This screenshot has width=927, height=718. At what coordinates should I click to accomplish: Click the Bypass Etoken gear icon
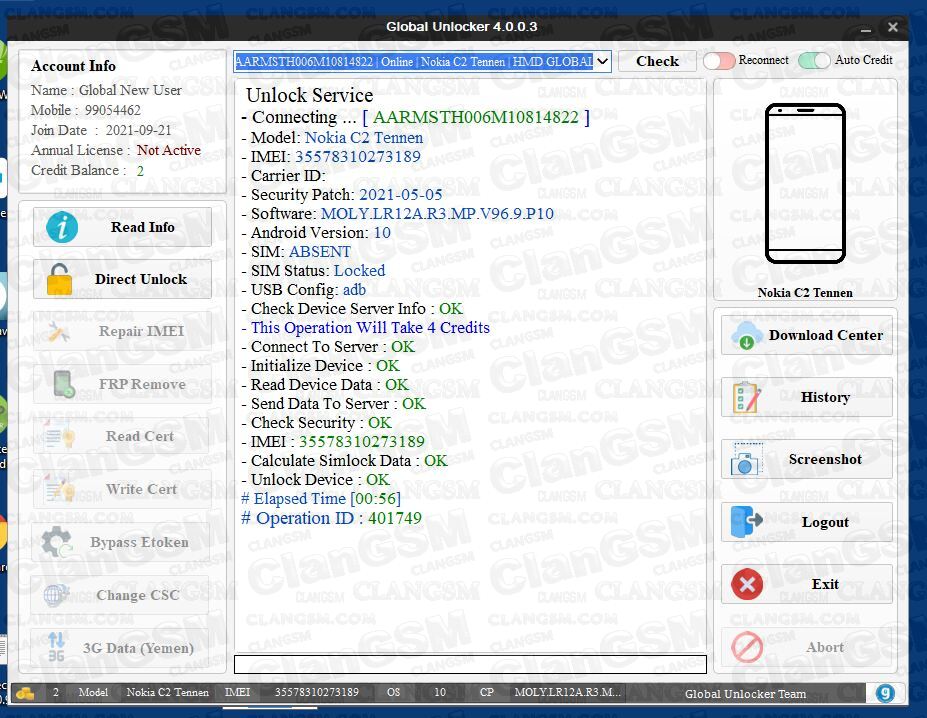pyautogui.click(x=57, y=542)
